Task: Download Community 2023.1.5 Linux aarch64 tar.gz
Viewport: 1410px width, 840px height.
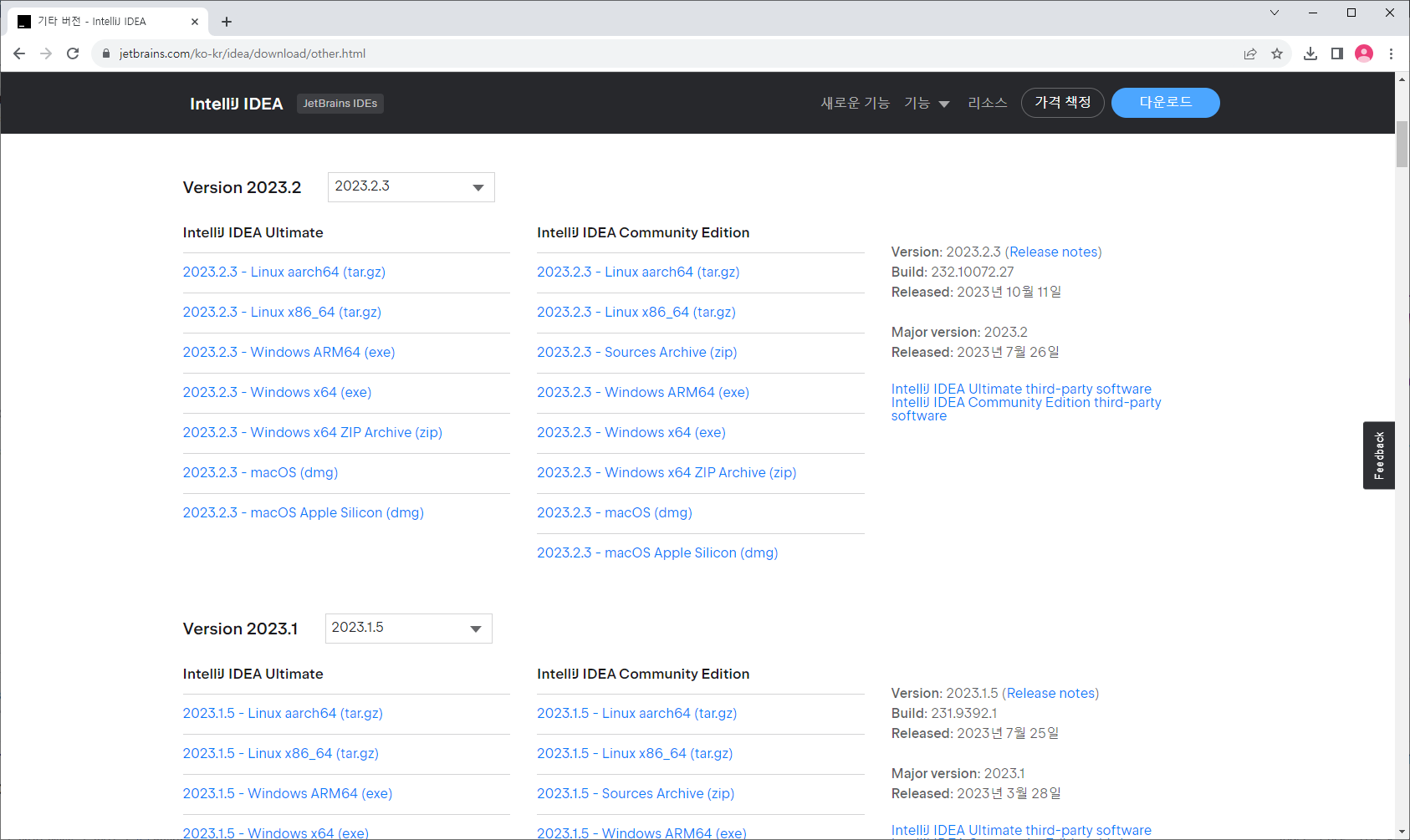Action: [637, 714]
